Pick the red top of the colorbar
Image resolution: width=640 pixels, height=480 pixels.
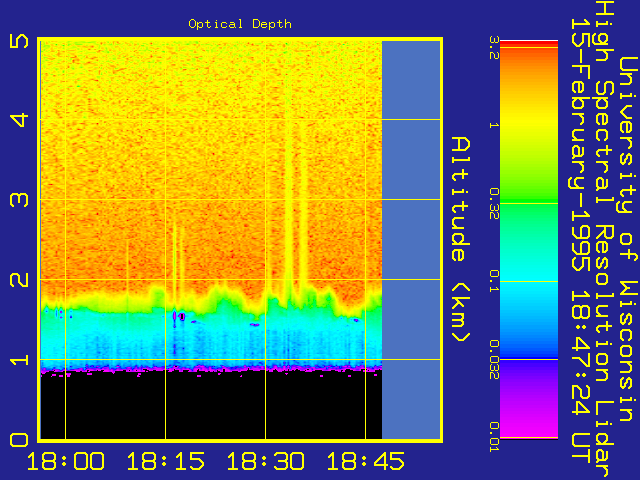click(529, 44)
